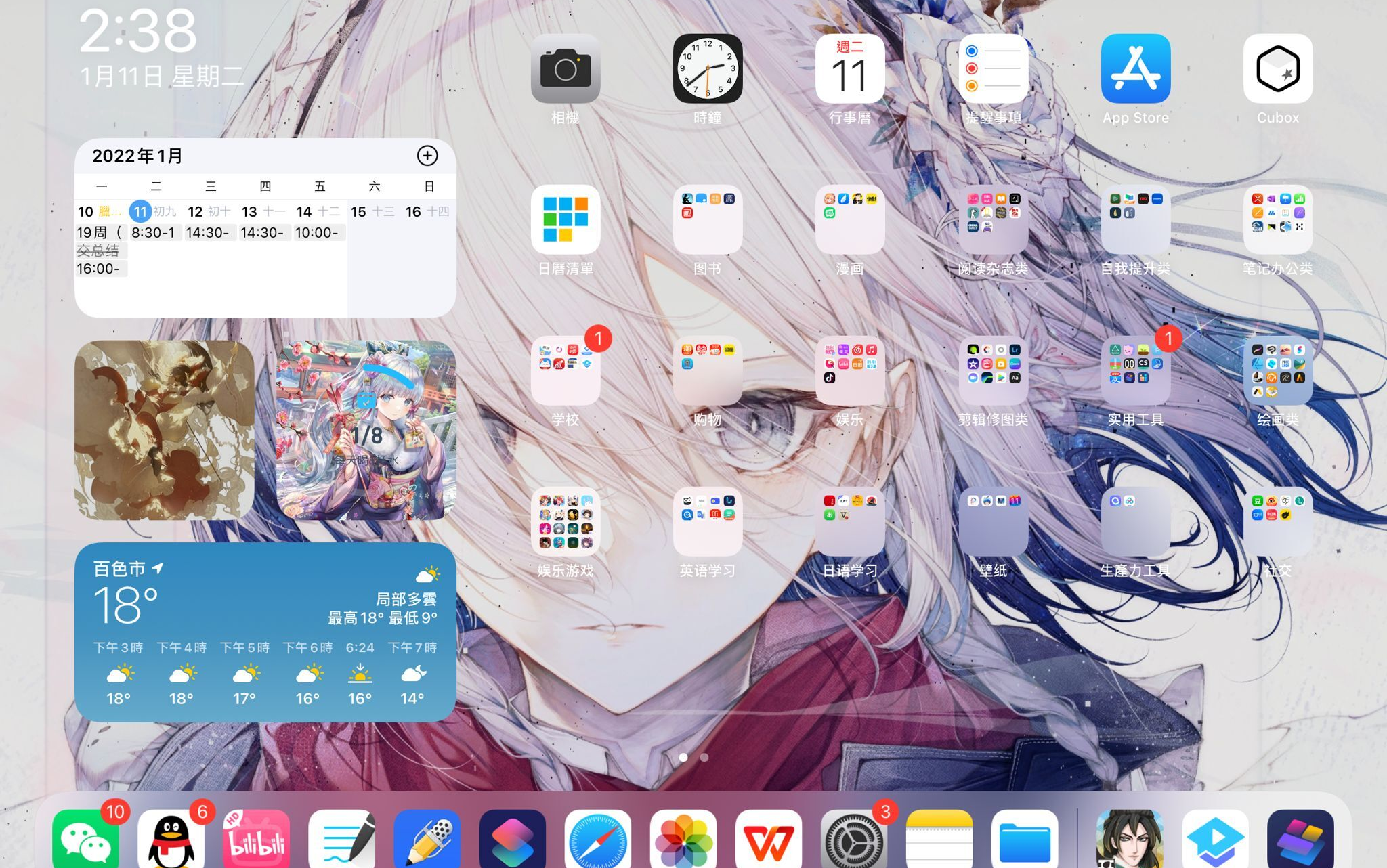Open the recent dark blue layered-cards app
This screenshot has height=868, width=1387.
tap(1301, 840)
